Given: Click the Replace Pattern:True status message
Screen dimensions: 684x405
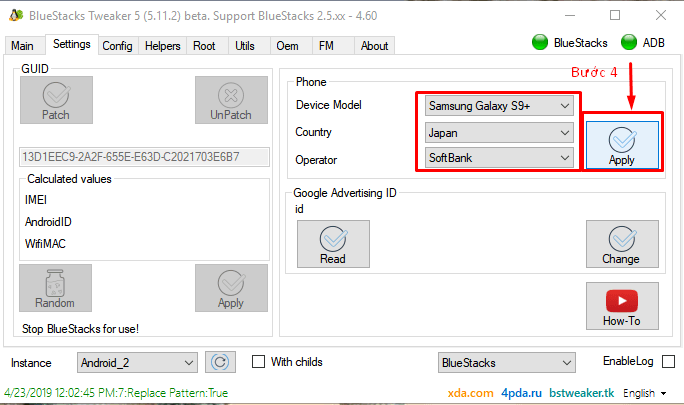Looking at the screenshot, I should tap(116, 393).
